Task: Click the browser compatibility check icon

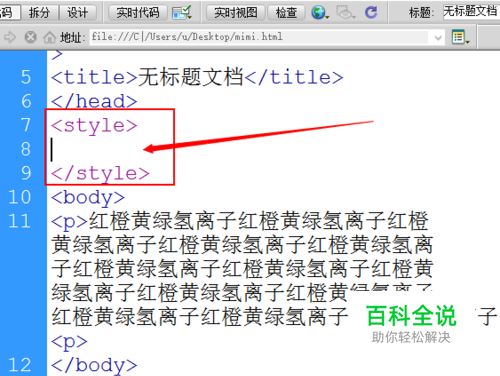Action: (182, 13)
